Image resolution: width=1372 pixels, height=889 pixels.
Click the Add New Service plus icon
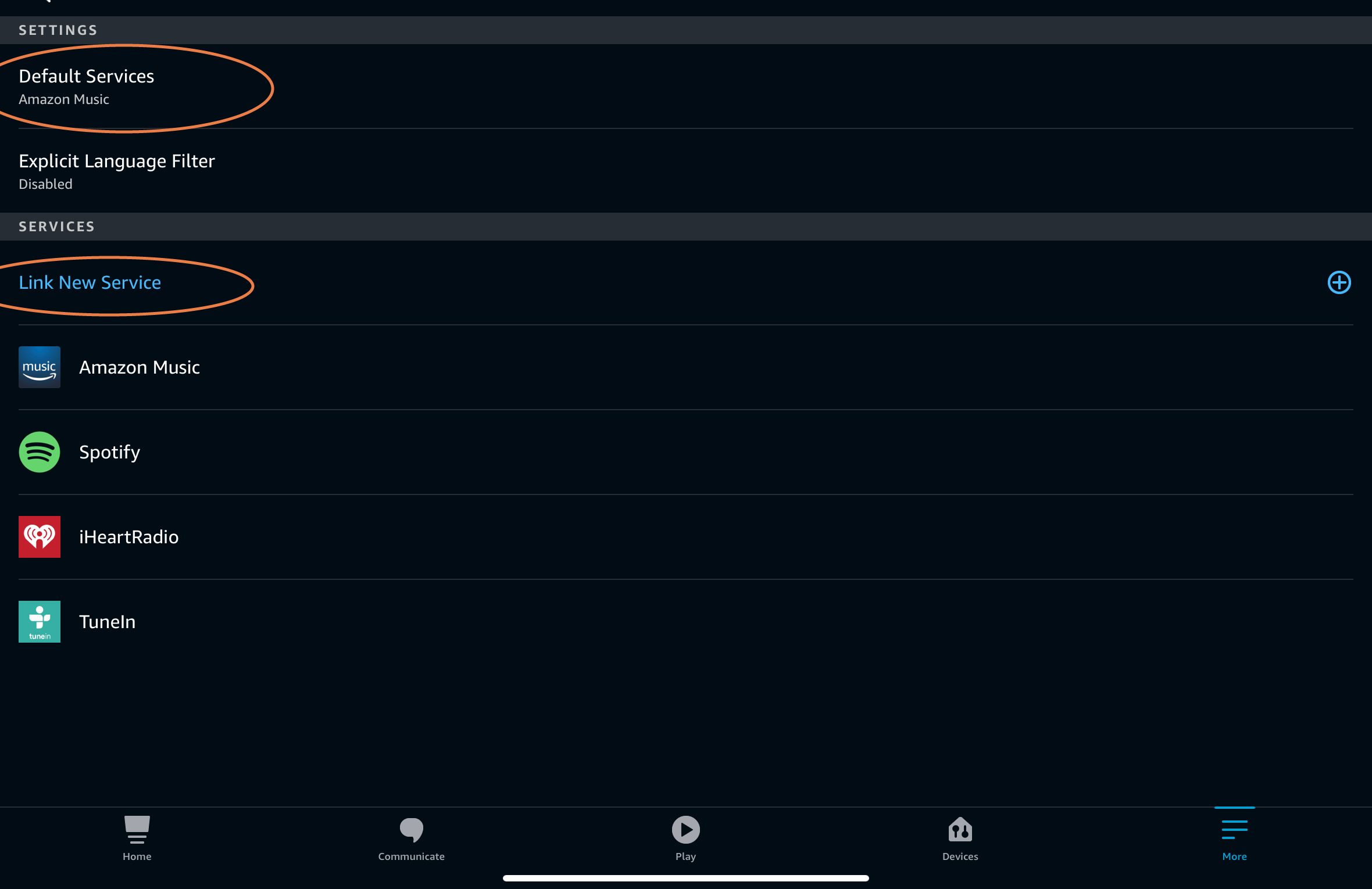pyautogui.click(x=1339, y=281)
